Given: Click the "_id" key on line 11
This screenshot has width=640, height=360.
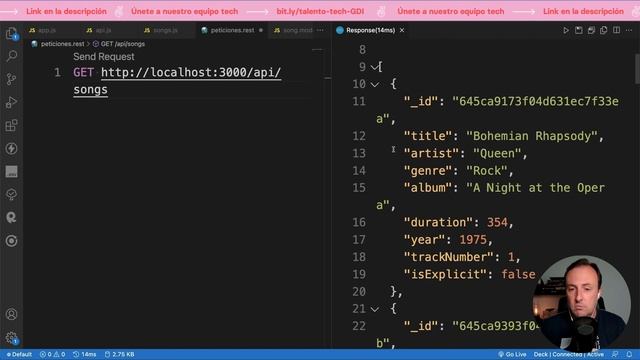Looking at the screenshot, I should tap(421, 101).
